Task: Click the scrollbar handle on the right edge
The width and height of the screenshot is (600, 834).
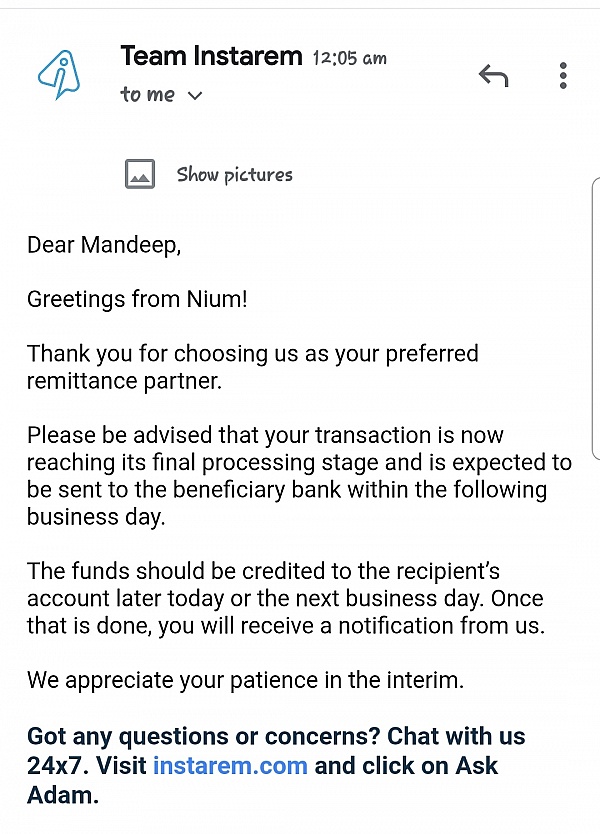Action: click(x=596, y=319)
